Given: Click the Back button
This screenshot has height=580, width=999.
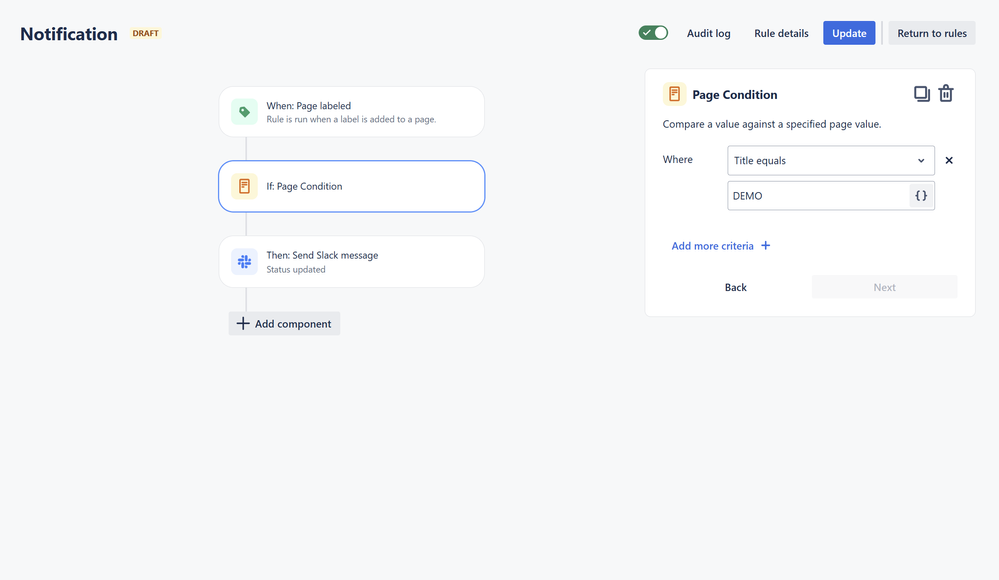Looking at the screenshot, I should click(735, 287).
